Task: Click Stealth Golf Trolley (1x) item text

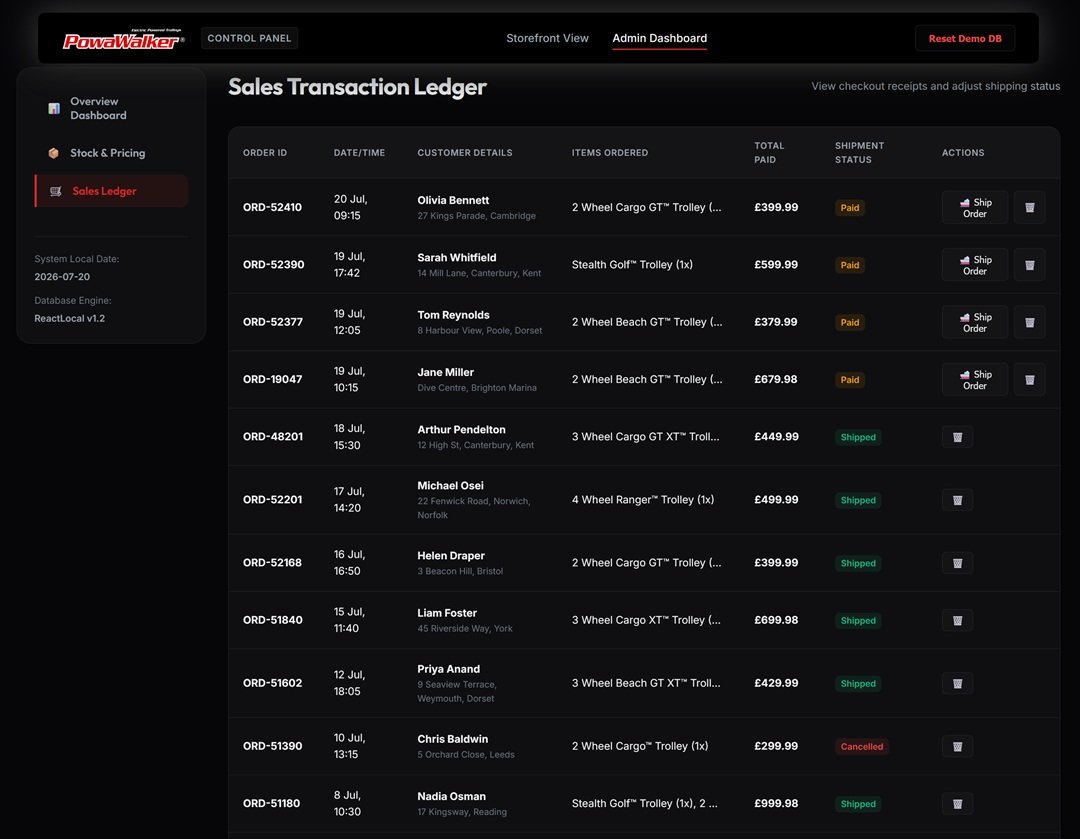Action: [x=632, y=265]
